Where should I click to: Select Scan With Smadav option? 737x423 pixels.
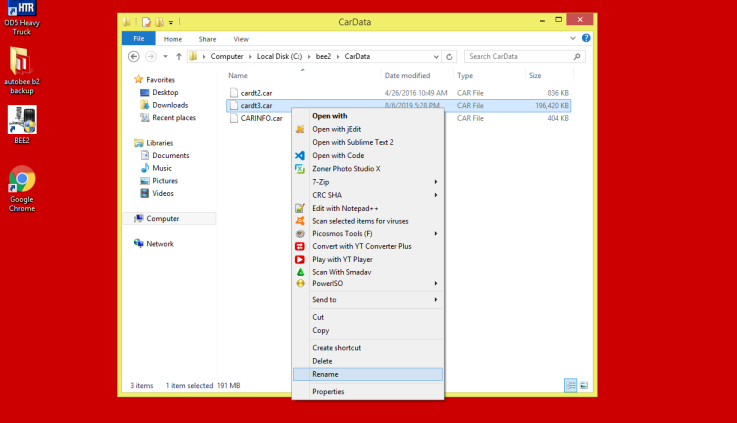click(342, 272)
